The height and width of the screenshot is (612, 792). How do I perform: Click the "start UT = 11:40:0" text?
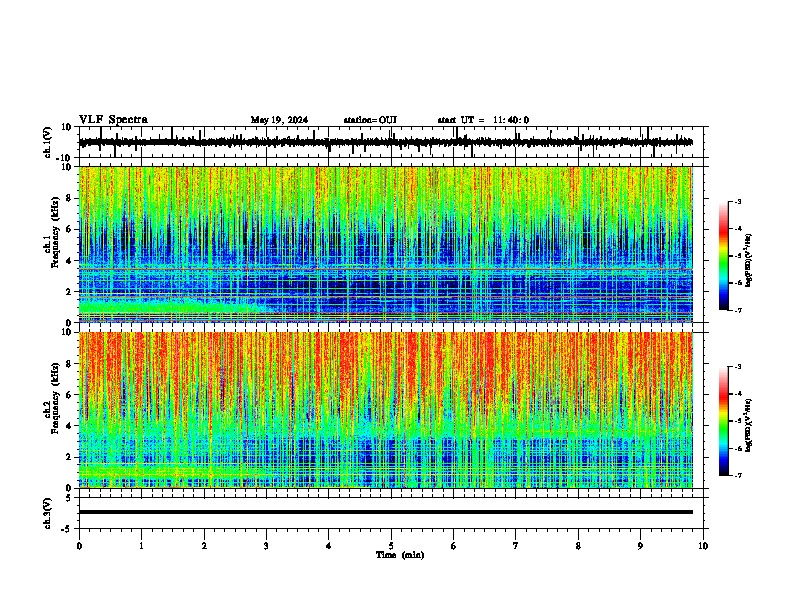483,120
